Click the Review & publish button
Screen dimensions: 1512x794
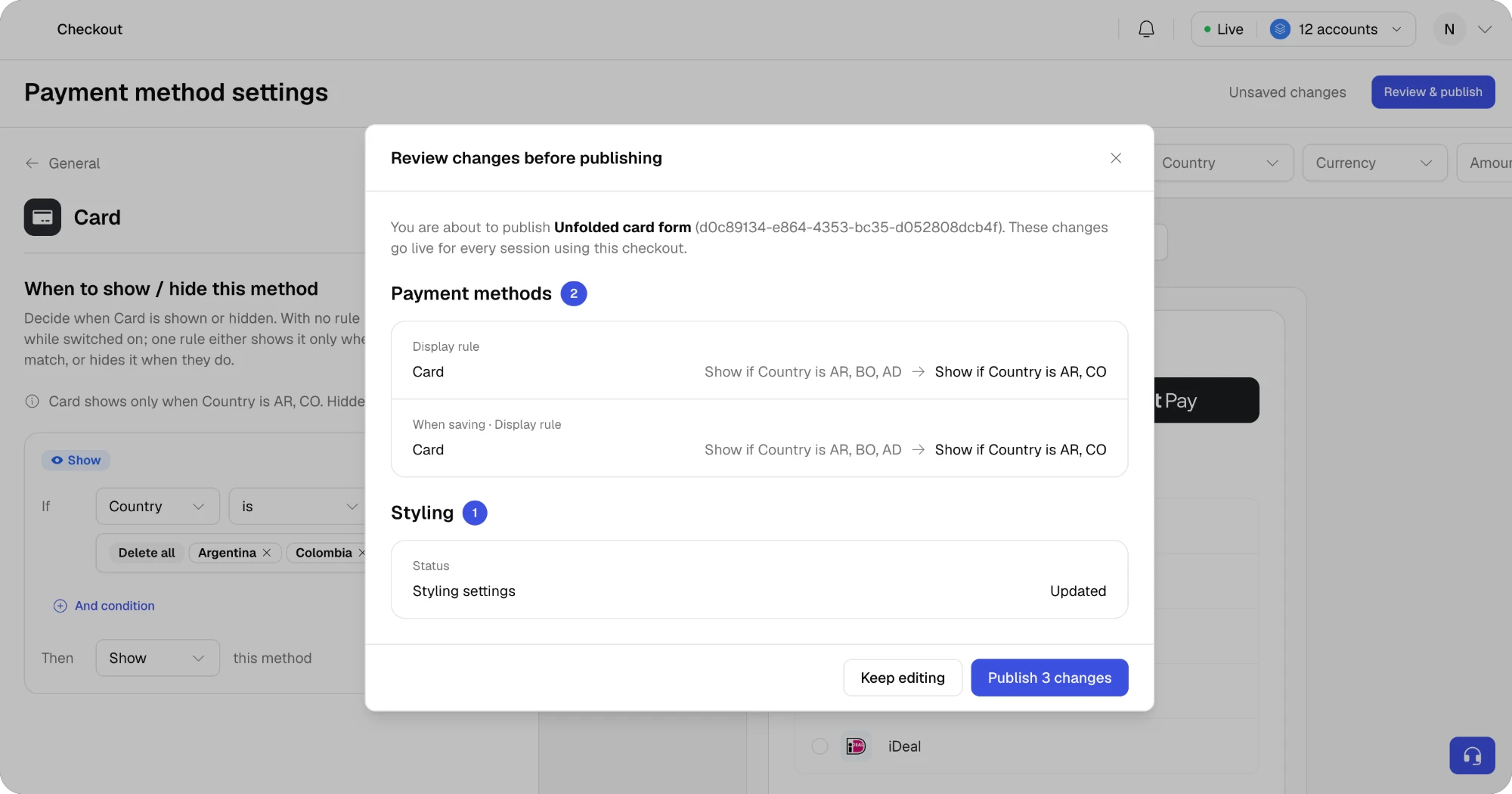point(1433,92)
